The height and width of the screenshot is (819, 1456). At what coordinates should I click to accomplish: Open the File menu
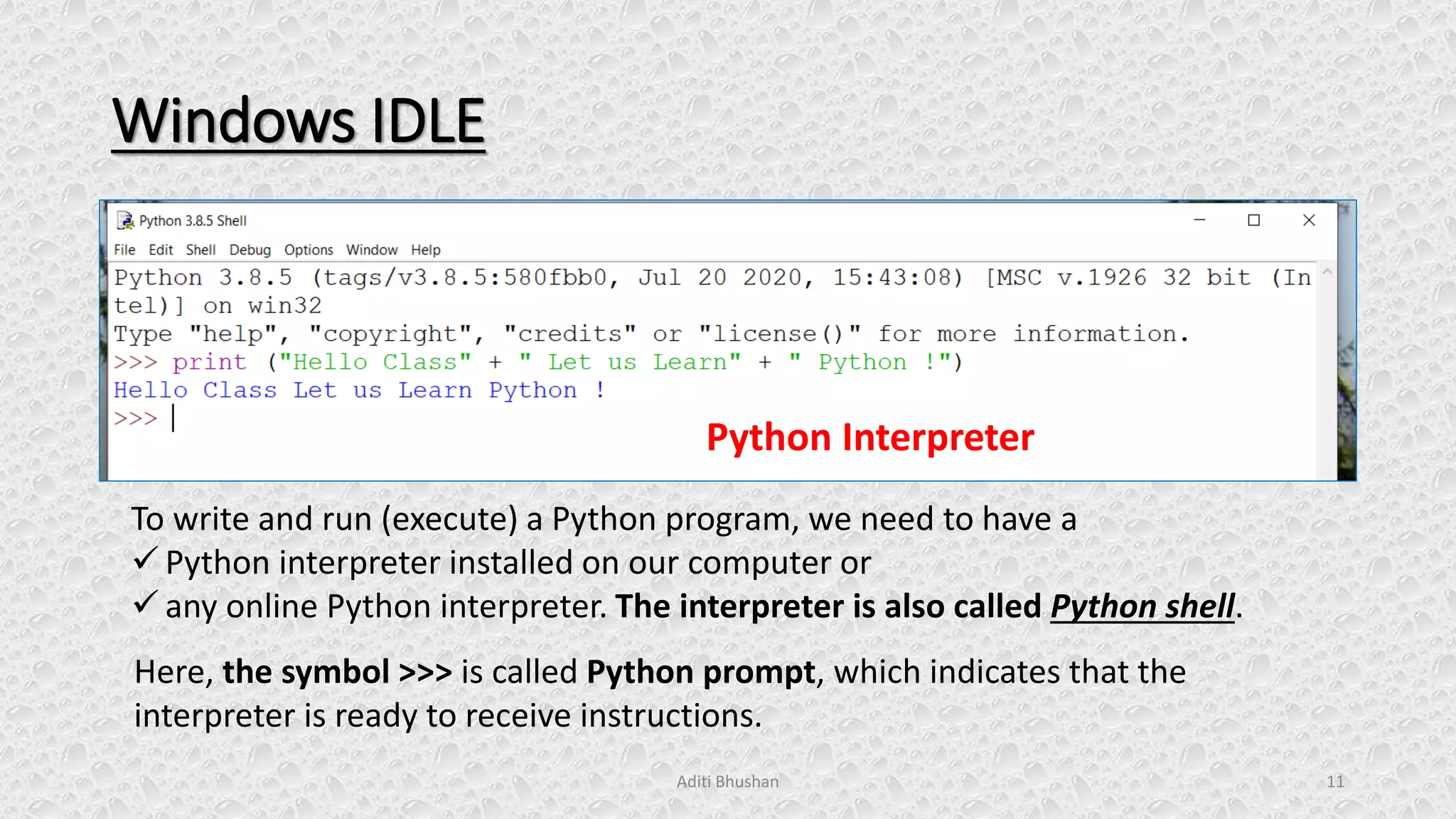tap(124, 250)
